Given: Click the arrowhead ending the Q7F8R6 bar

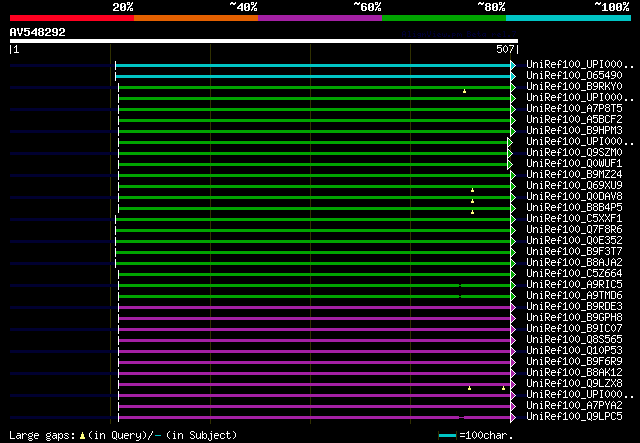Looking at the screenshot, I should pyautogui.click(x=513, y=231).
